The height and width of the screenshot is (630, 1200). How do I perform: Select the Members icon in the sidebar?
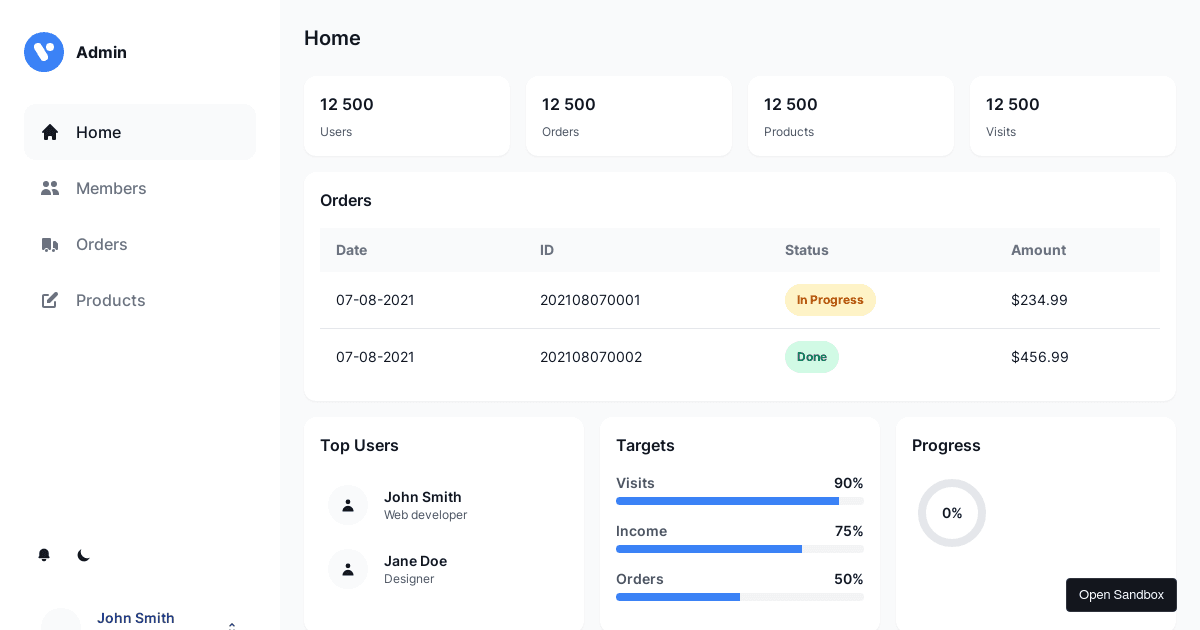50,188
